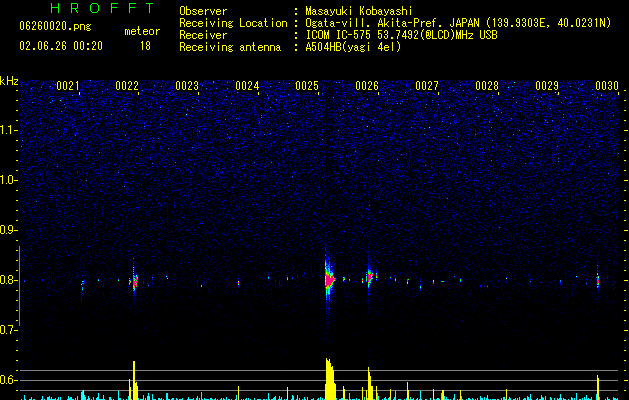Click the date stamp 02.06.26 00:20
The image size is (629, 400).
coord(61,46)
